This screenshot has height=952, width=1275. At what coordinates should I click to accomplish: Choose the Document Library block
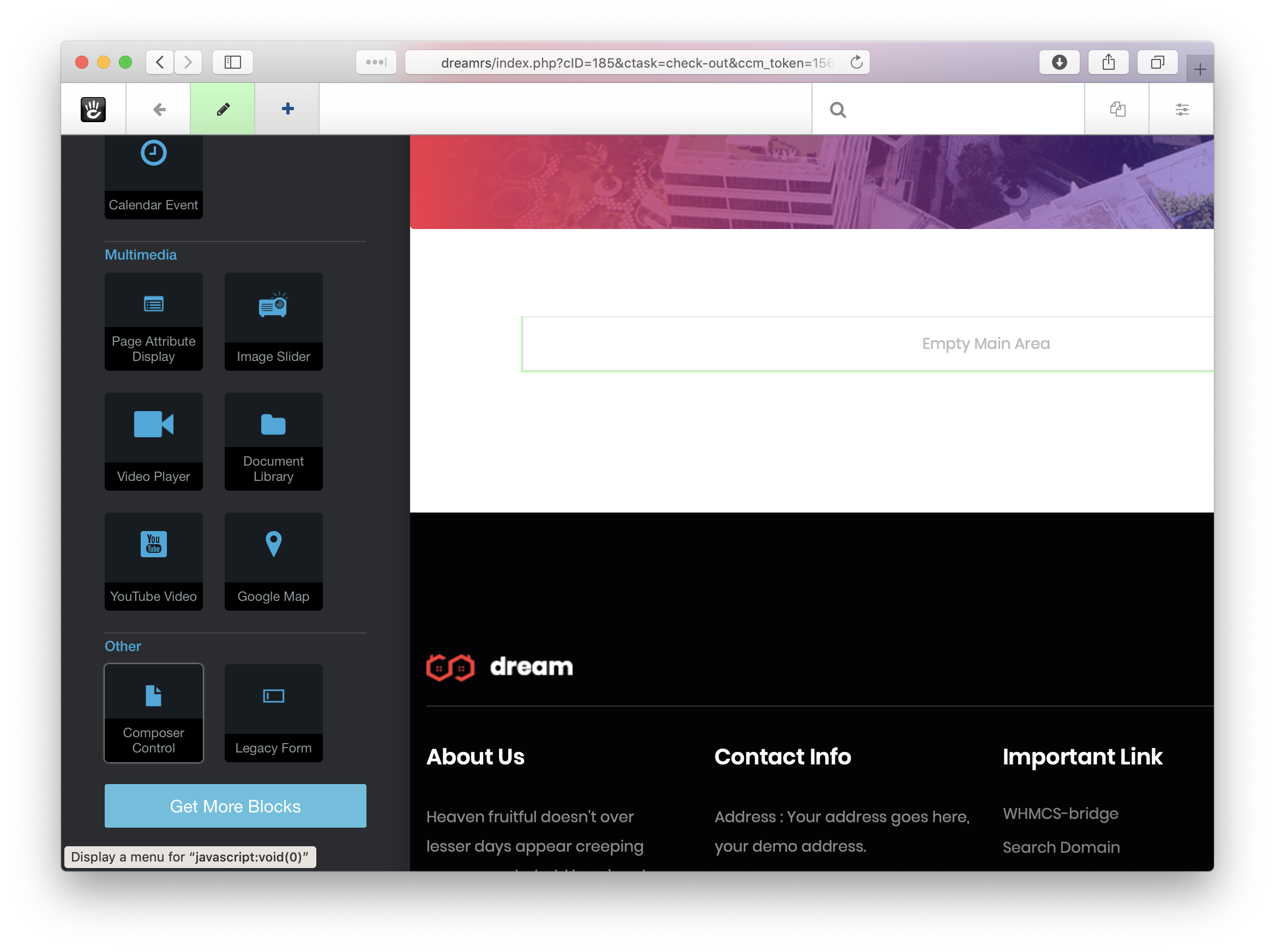[x=273, y=442]
